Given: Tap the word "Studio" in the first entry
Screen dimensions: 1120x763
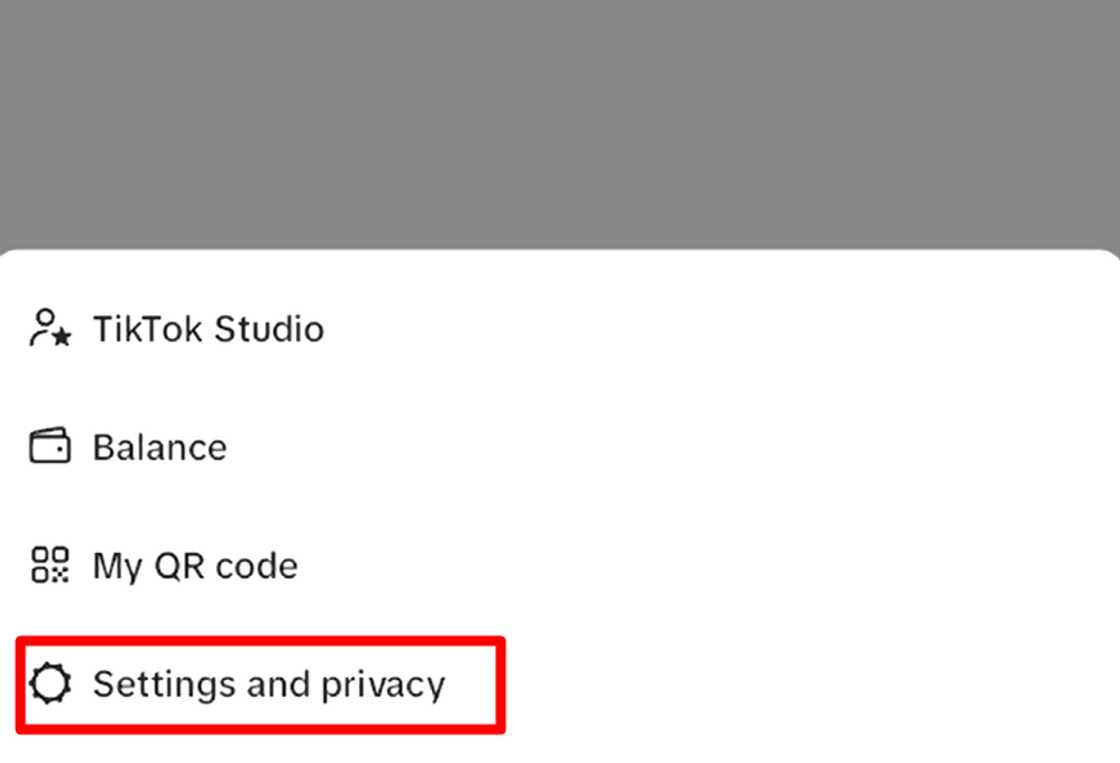Looking at the screenshot, I should click(269, 329).
